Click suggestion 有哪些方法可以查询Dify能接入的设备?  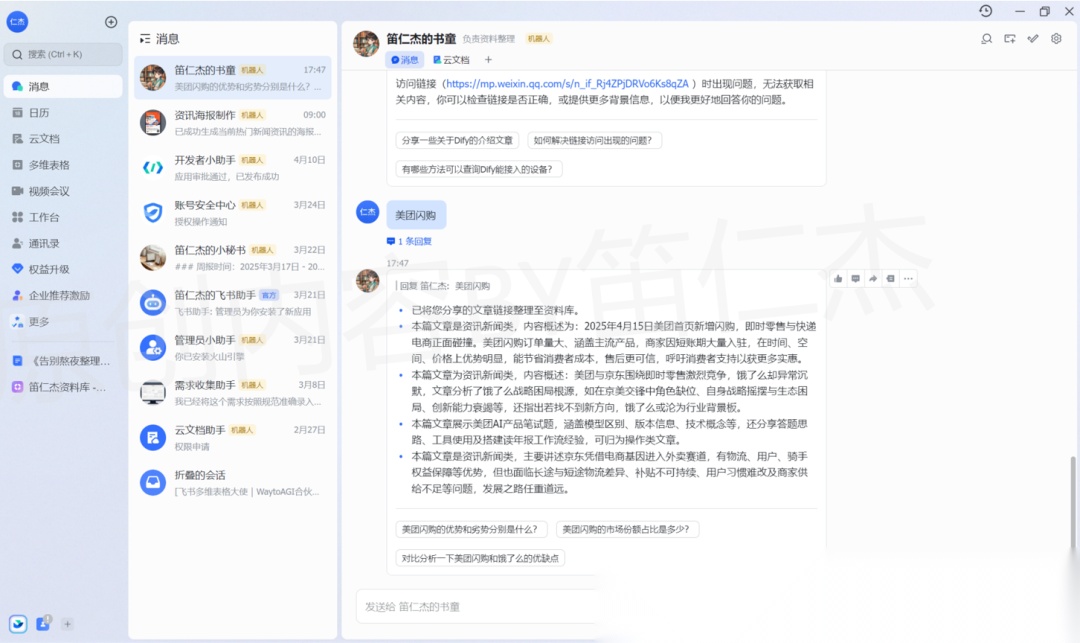(477, 169)
